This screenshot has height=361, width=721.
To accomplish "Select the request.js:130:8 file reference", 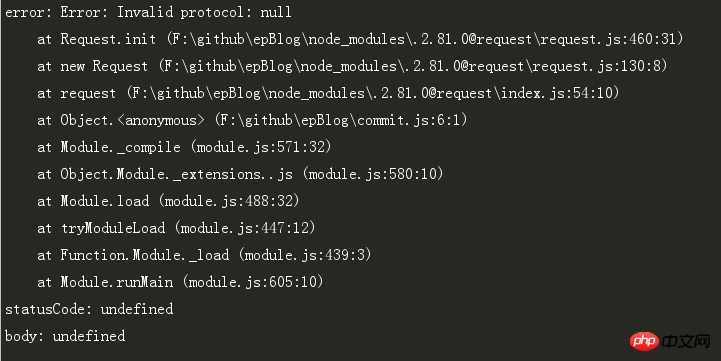I will [596, 66].
